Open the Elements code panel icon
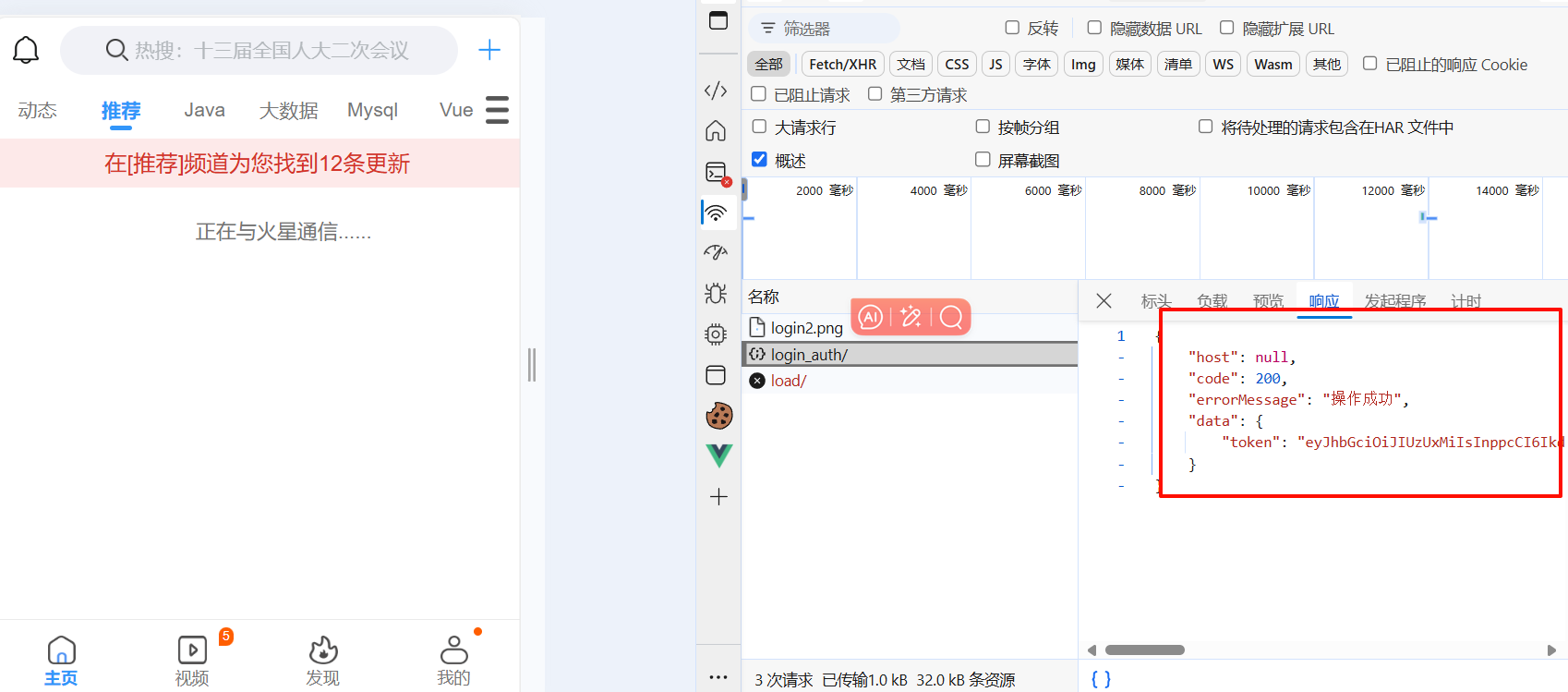Screen dimensions: 1568x692 pos(716,91)
